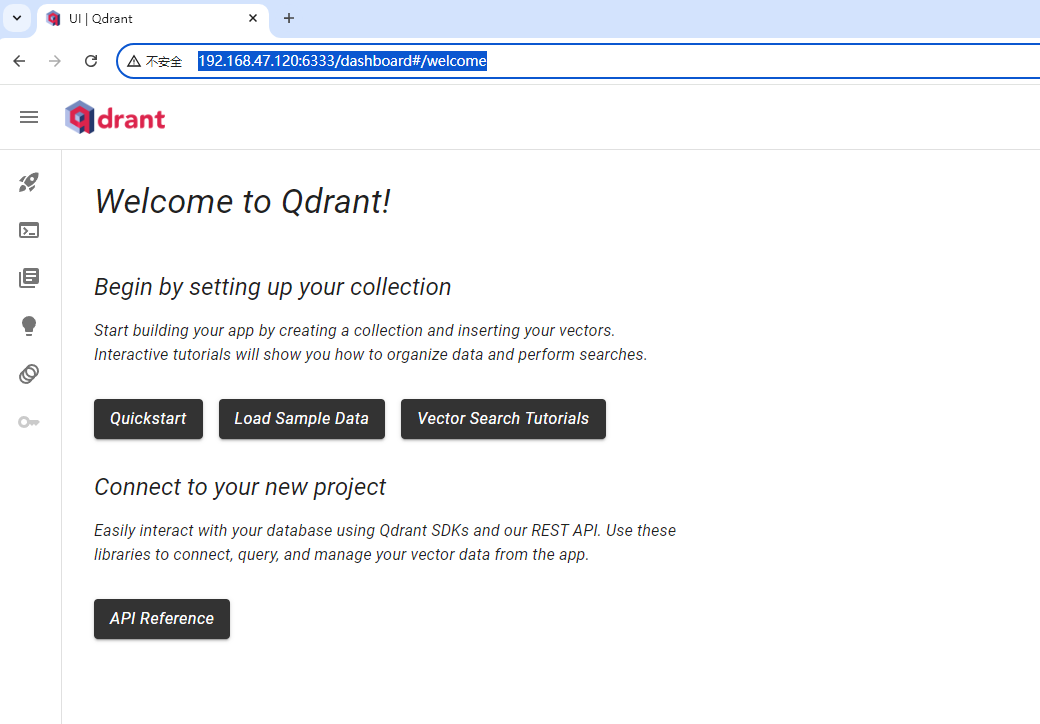Click the Load Sample Data button
Screen dimensions: 1040x724
click(302, 419)
